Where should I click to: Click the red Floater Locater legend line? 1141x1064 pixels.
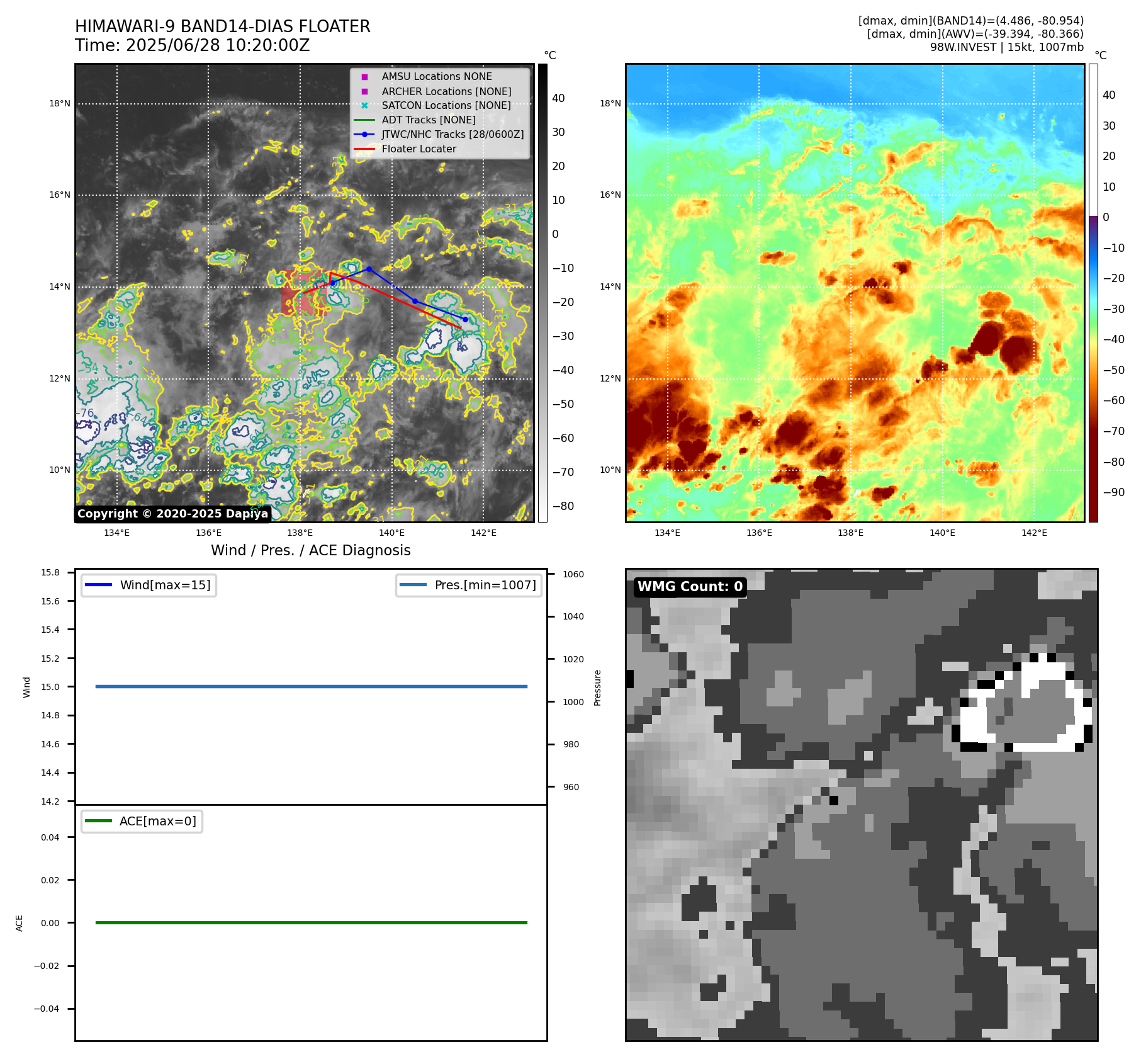(x=364, y=149)
